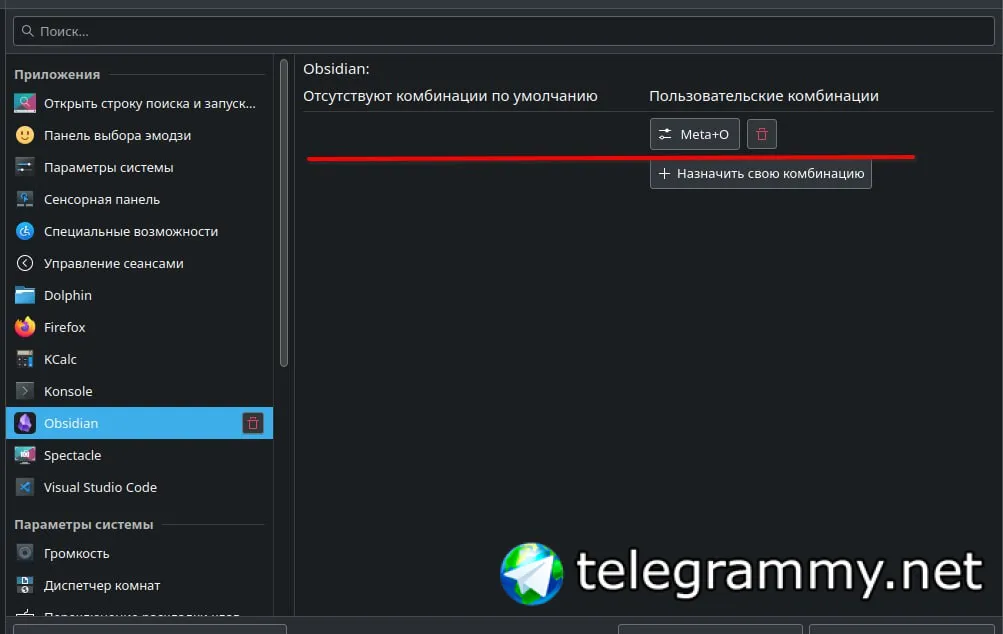Click the Spectacle screenshot icon
Screen dimensions: 1003x634
[x=25, y=455]
